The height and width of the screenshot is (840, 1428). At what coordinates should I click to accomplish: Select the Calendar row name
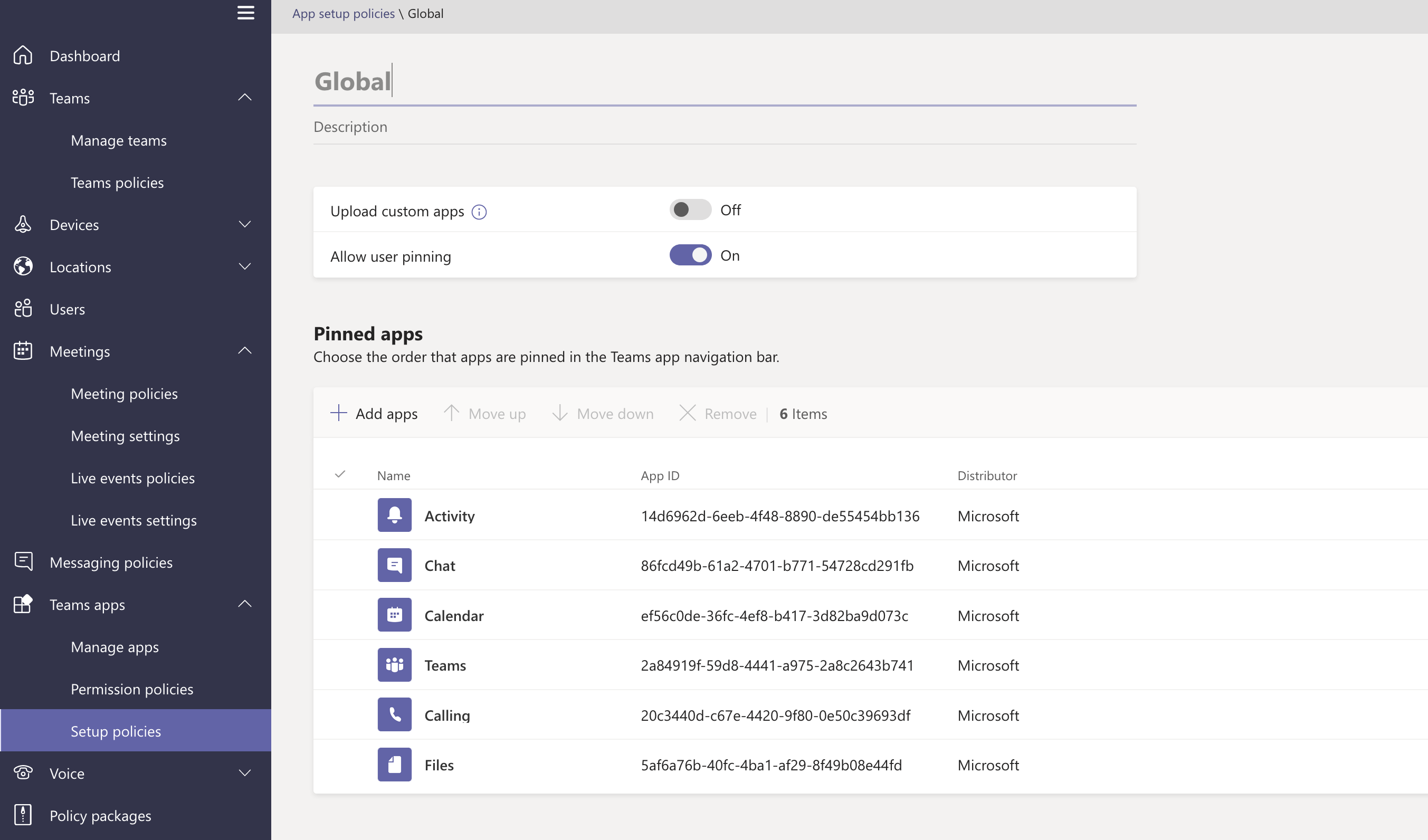454,616
